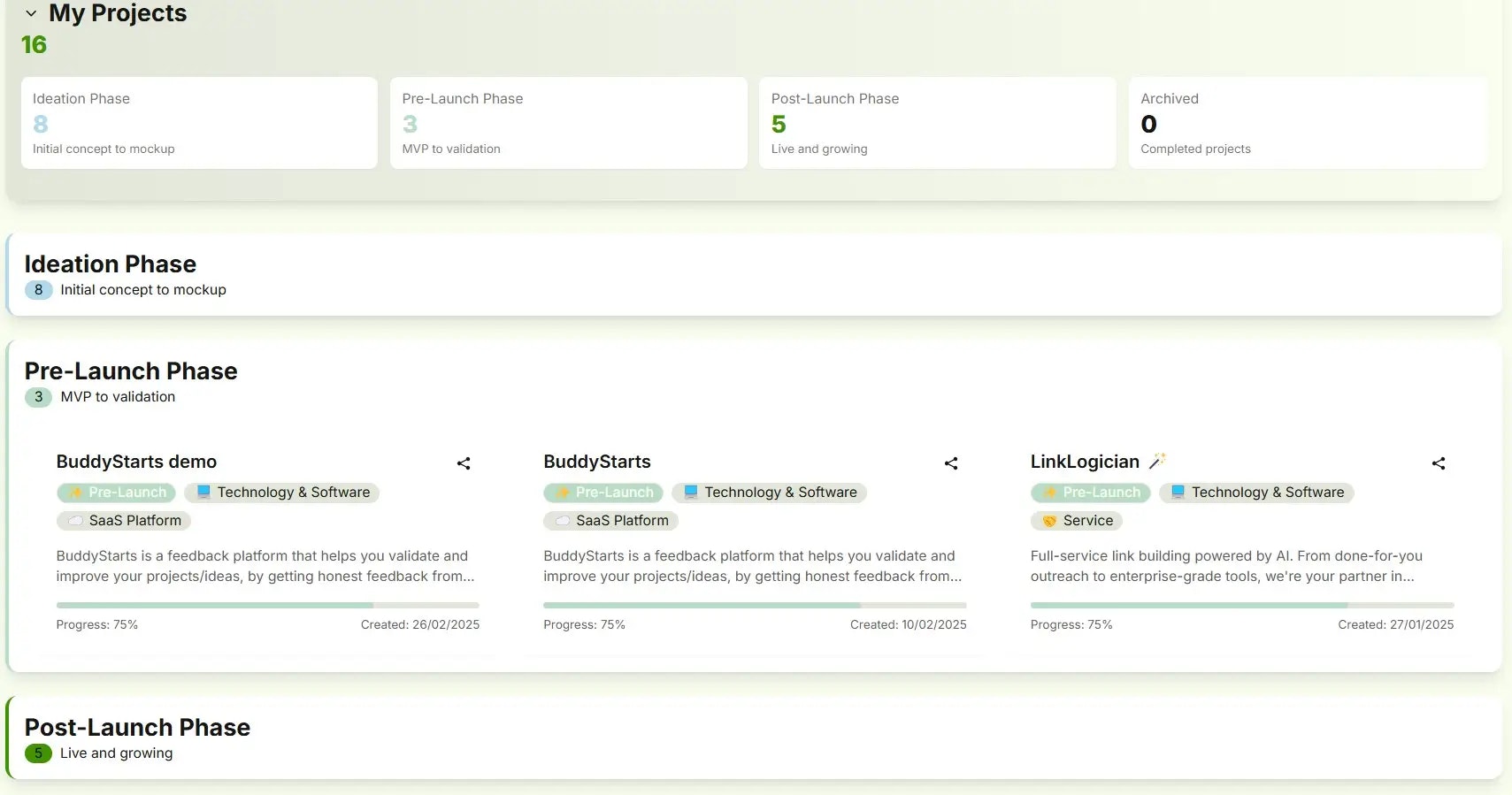
Task: Open the Archived summary card
Action: click(1307, 123)
